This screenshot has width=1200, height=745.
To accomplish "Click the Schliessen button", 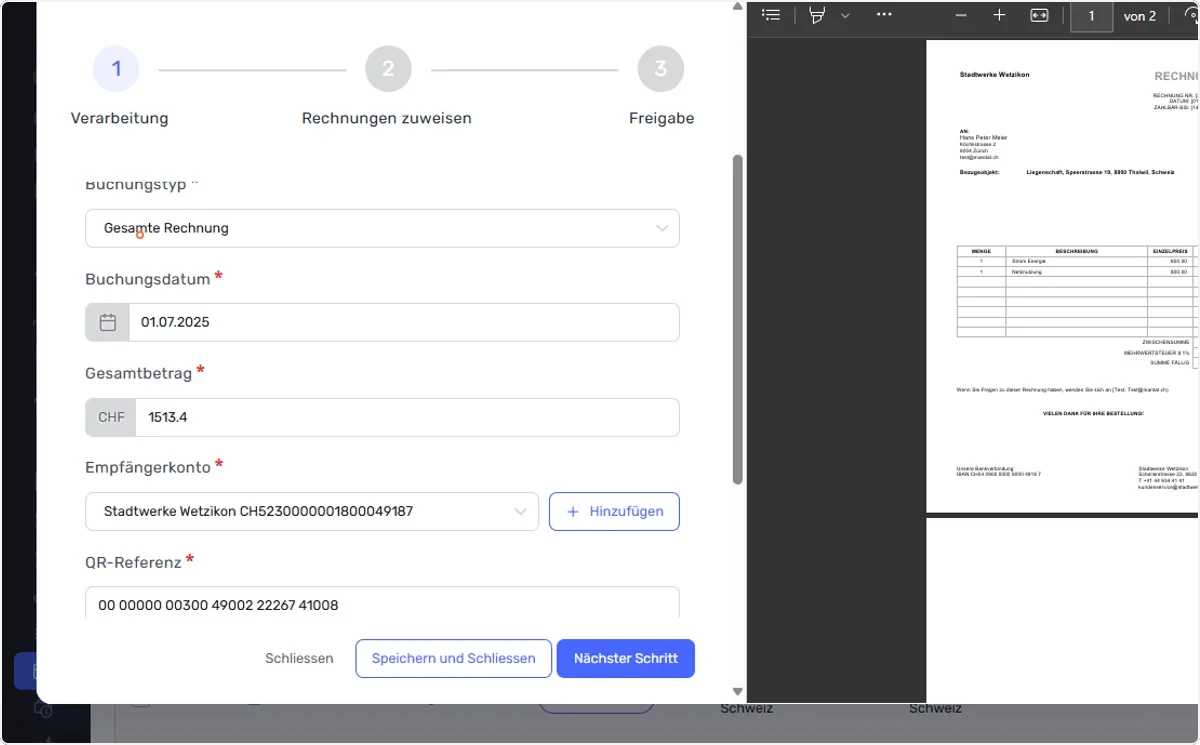I will 299,658.
